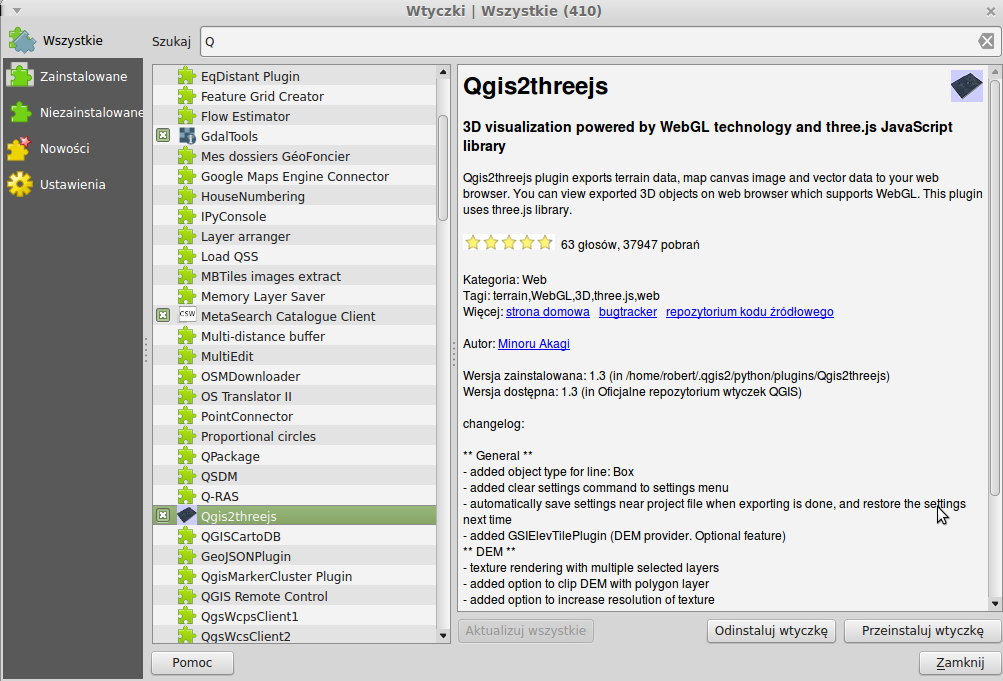Select QgsWcpsClient1 in the list
This screenshot has height=681, width=1003.
pyautogui.click(x=294, y=616)
